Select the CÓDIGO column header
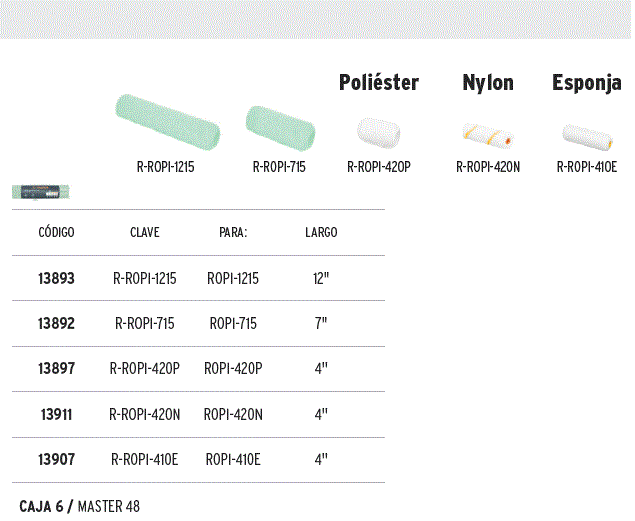 [56, 232]
